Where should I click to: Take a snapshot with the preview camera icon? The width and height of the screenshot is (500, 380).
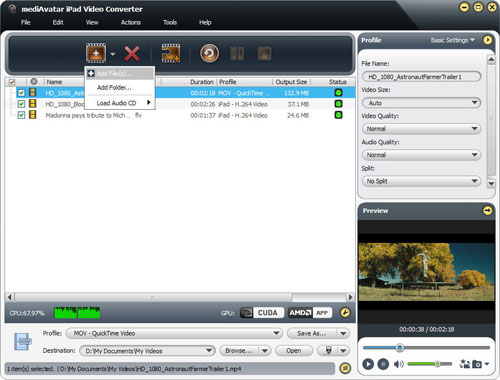(x=477, y=364)
